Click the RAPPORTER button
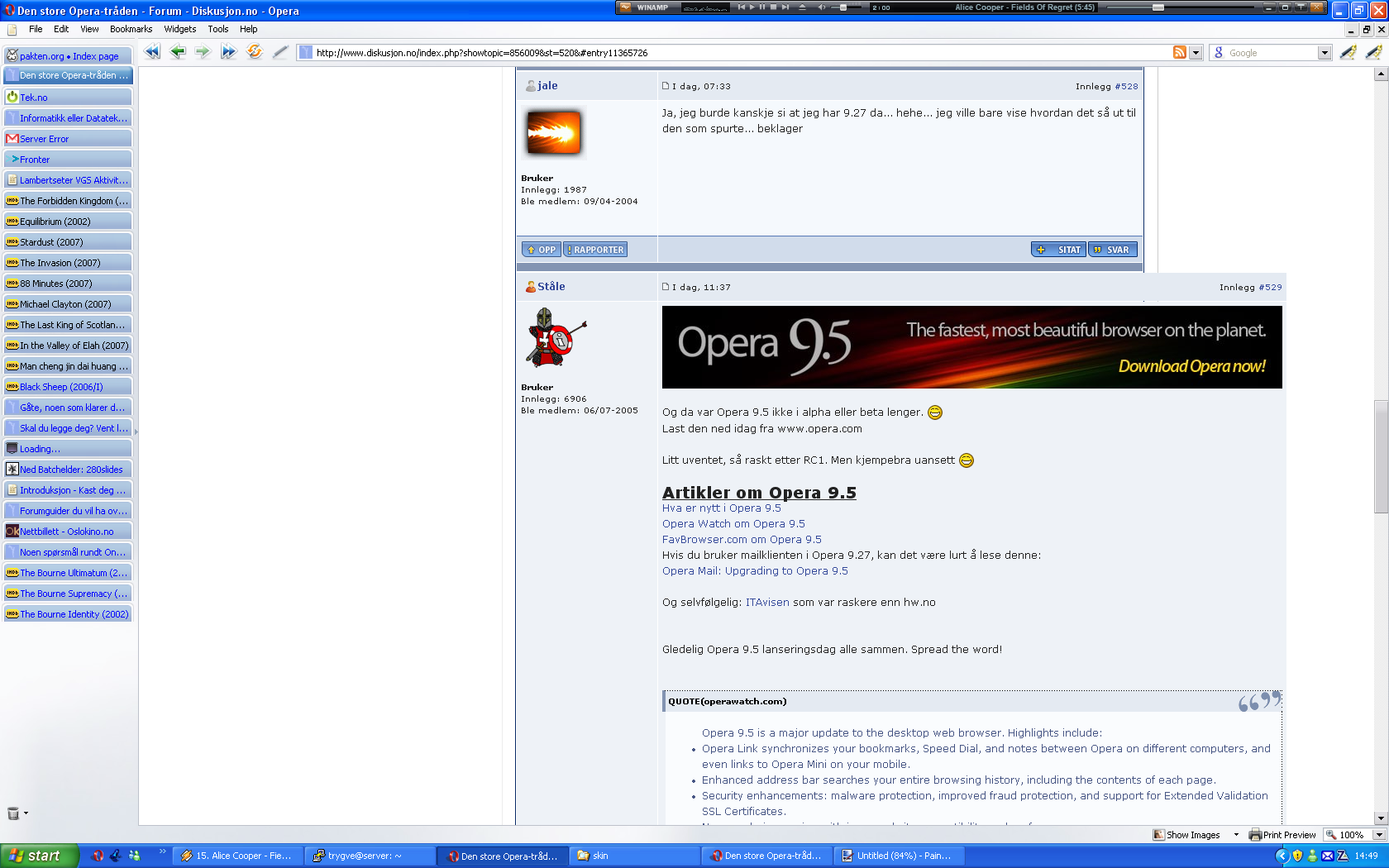 coord(595,250)
